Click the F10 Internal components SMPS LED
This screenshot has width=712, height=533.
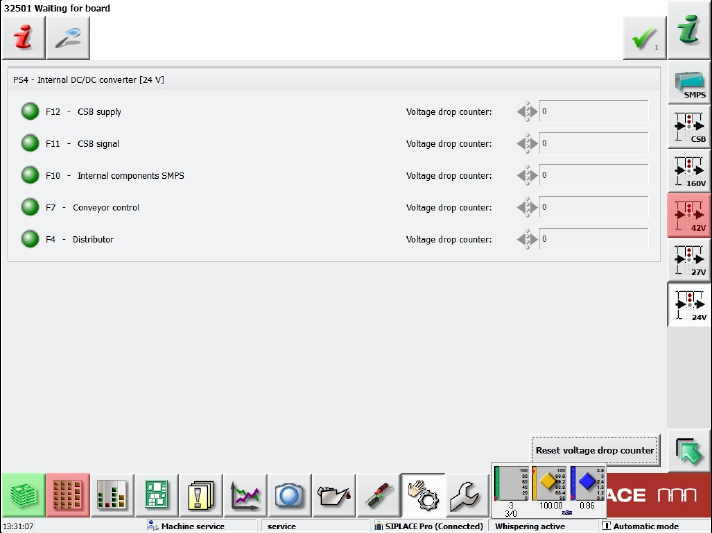30,175
